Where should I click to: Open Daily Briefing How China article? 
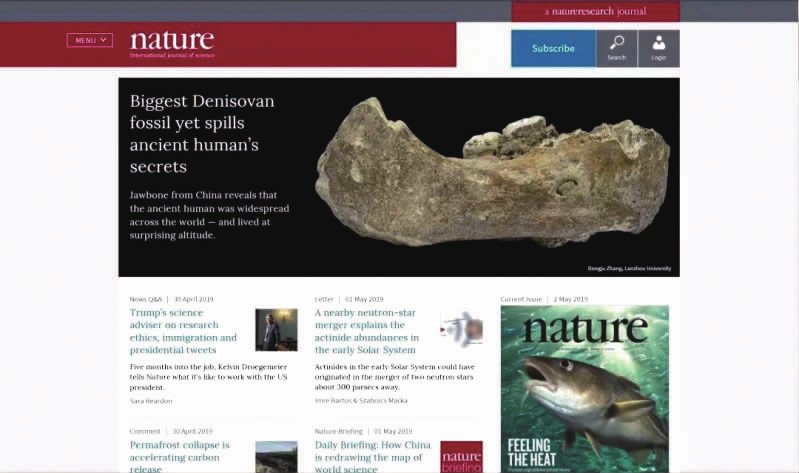click(x=373, y=457)
